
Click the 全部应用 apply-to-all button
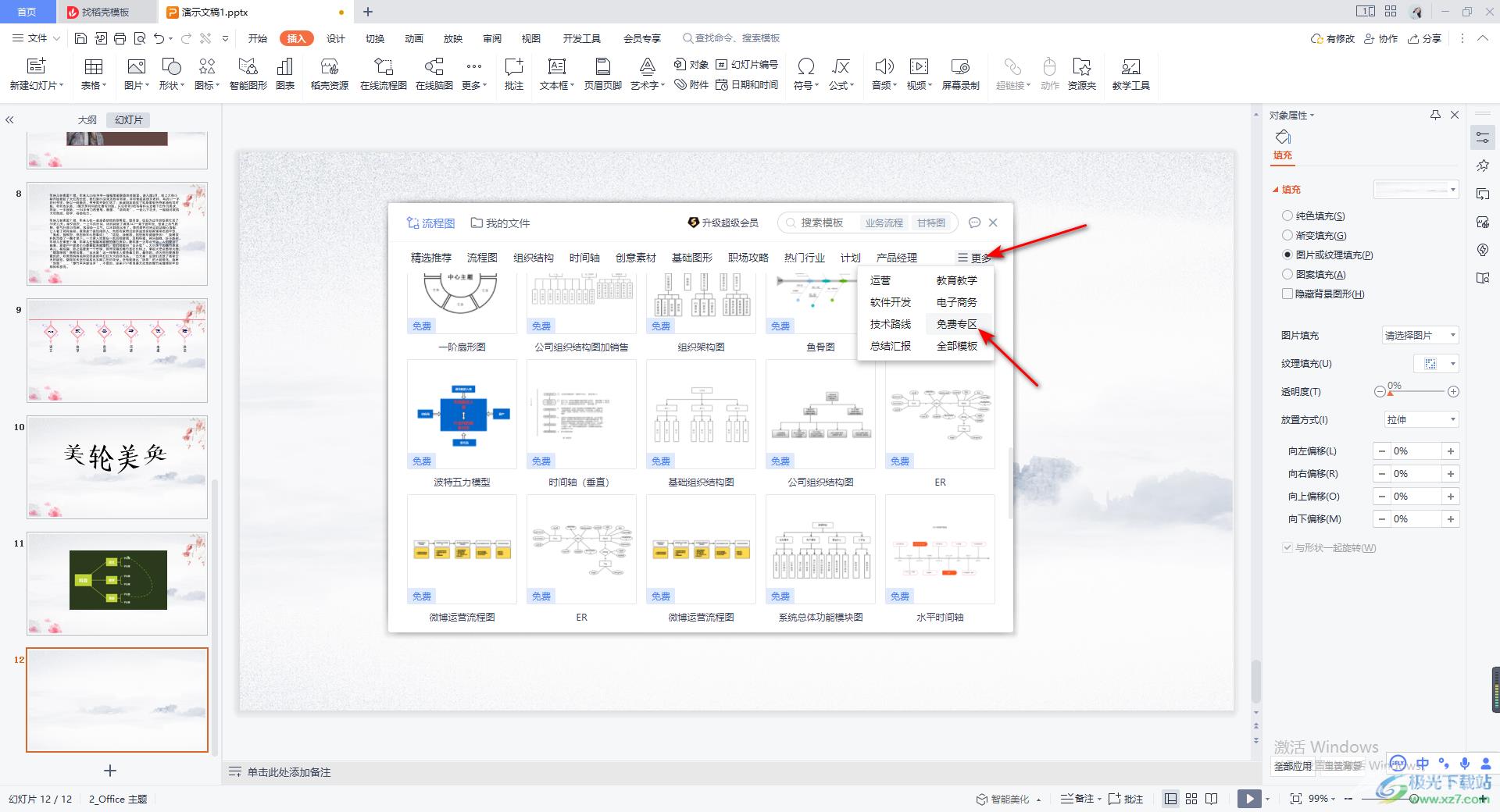point(1293,766)
